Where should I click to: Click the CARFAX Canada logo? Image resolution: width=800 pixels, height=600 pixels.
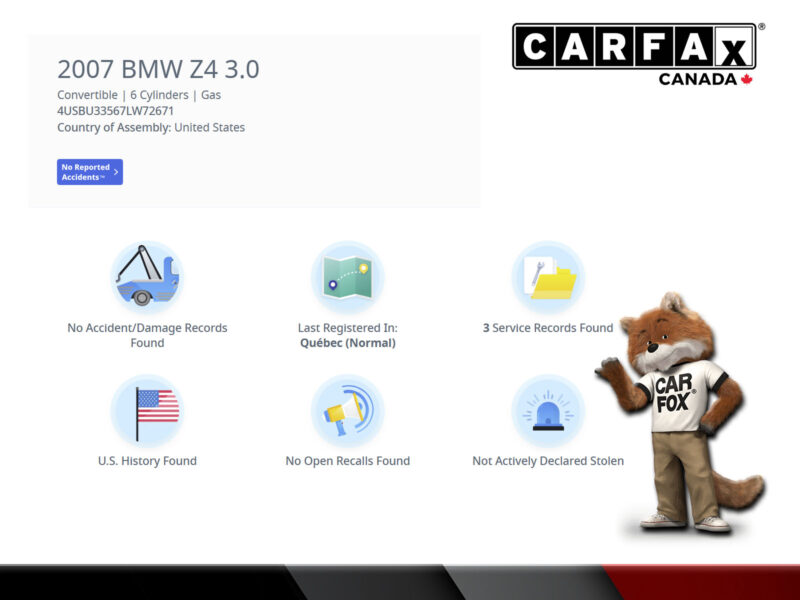coord(638,54)
